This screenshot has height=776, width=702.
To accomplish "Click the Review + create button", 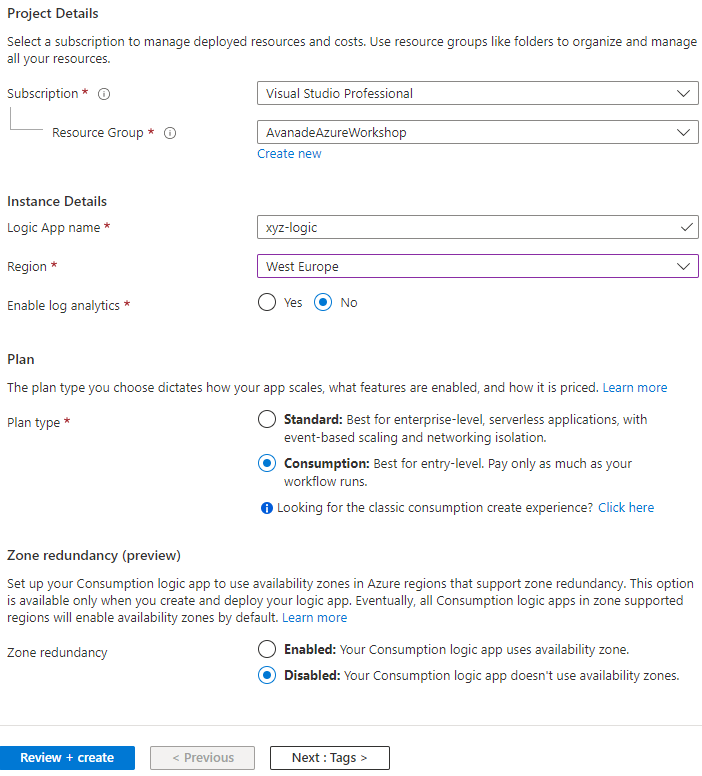I will pyautogui.click(x=67, y=758).
